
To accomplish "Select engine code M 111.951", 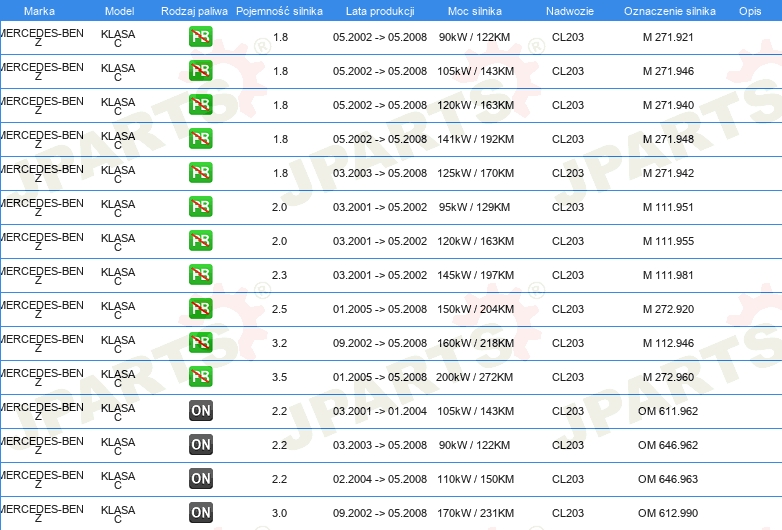I will click(x=668, y=207).
